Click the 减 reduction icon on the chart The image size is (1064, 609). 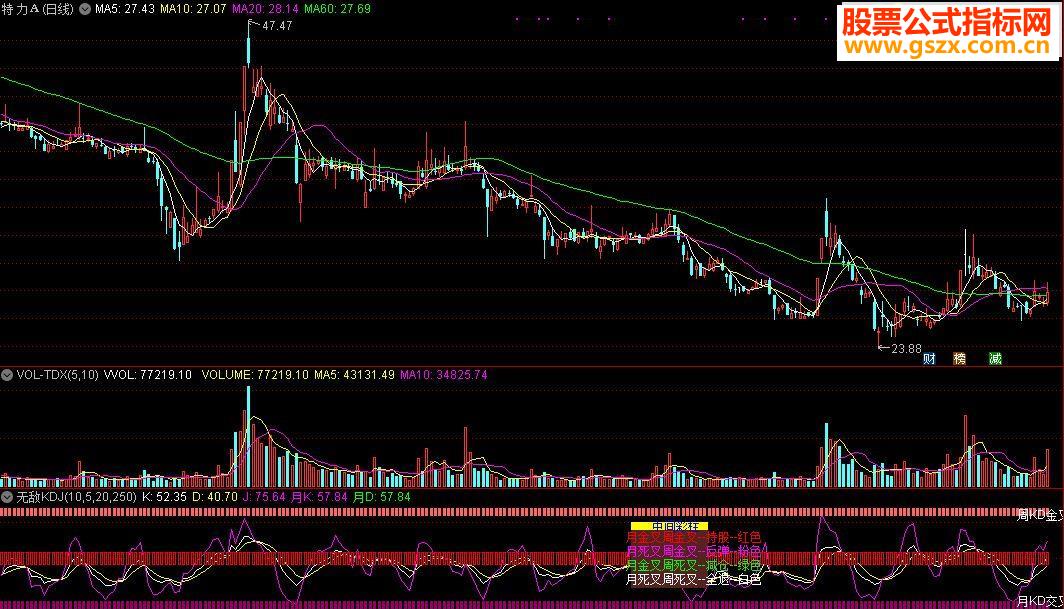click(x=995, y=358)
